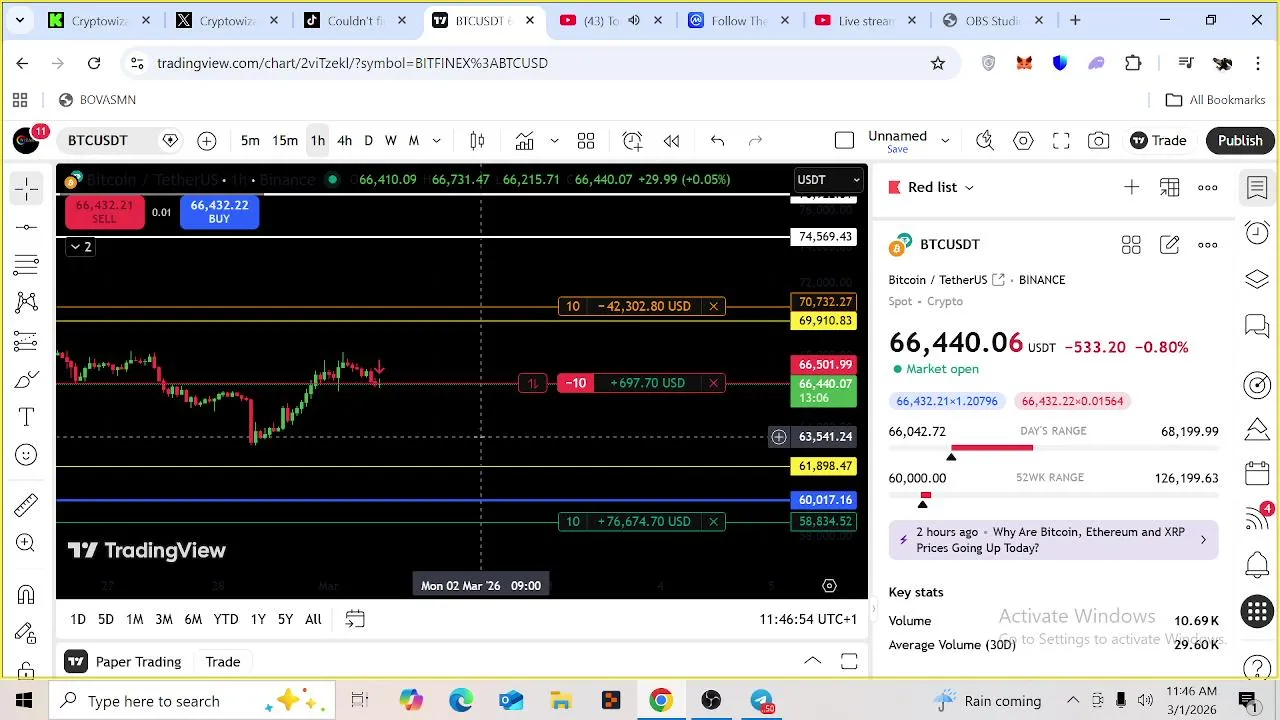Image resolution: width=1280 pixels, height=720 pixels.
Task: Select the 5m timeframe
Action: 250,141
